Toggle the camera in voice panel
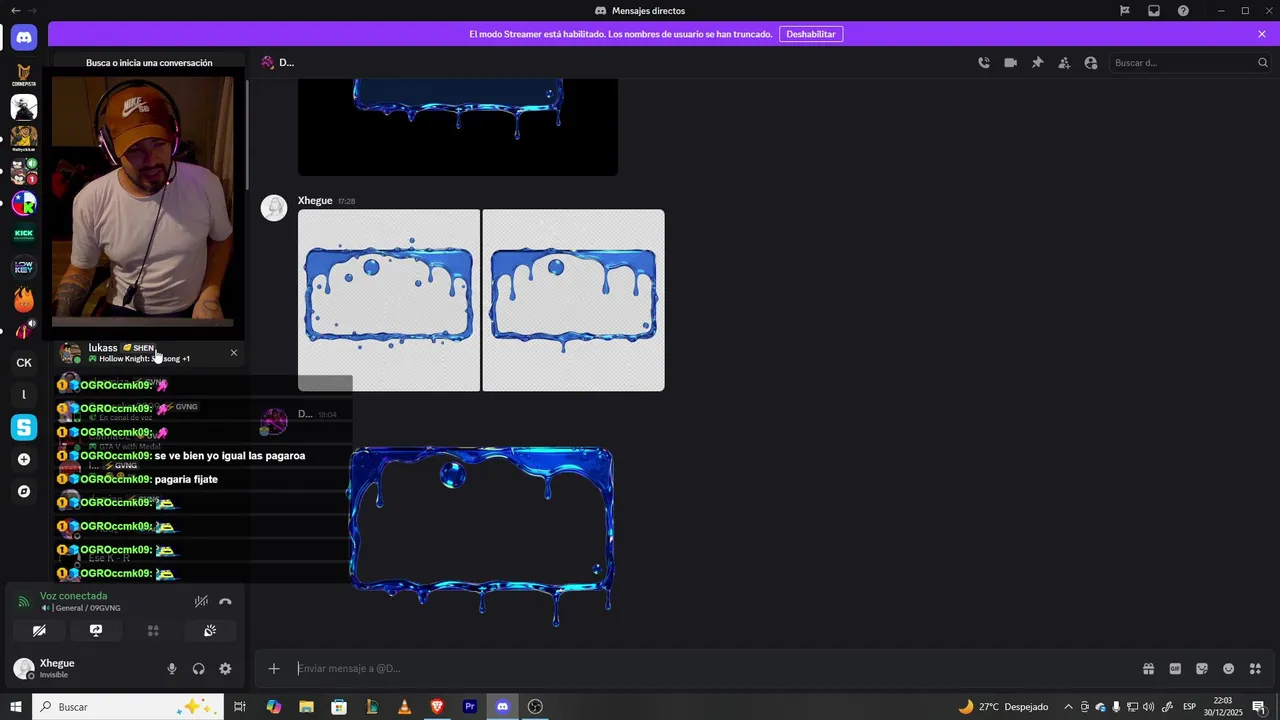Viewport: 1280px width, 720px height. 39,631
